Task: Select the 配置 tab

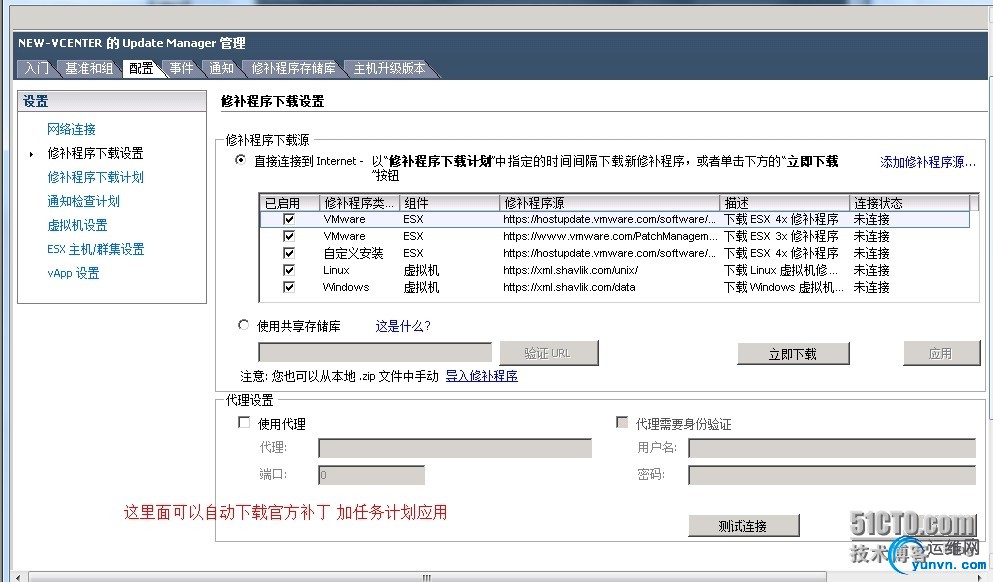Action: [141, 68]
